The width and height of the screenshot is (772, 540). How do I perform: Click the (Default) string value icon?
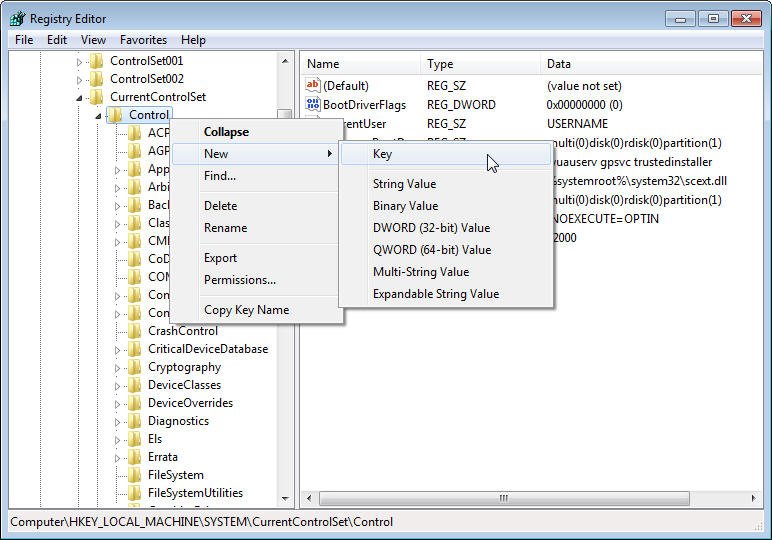pyautogui.click(x=313, y=85)
